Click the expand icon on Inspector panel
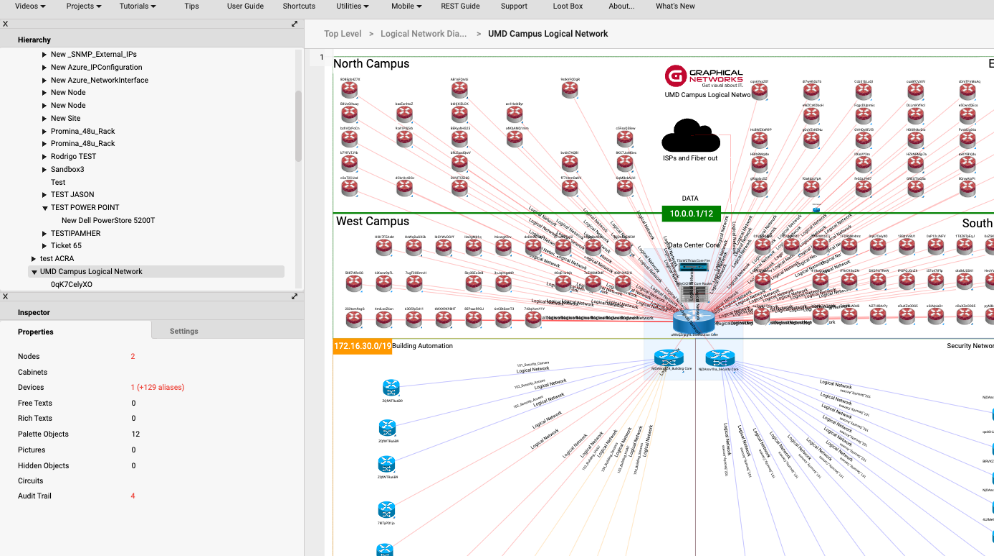This screenshot has width=994, height=556. 295,296
